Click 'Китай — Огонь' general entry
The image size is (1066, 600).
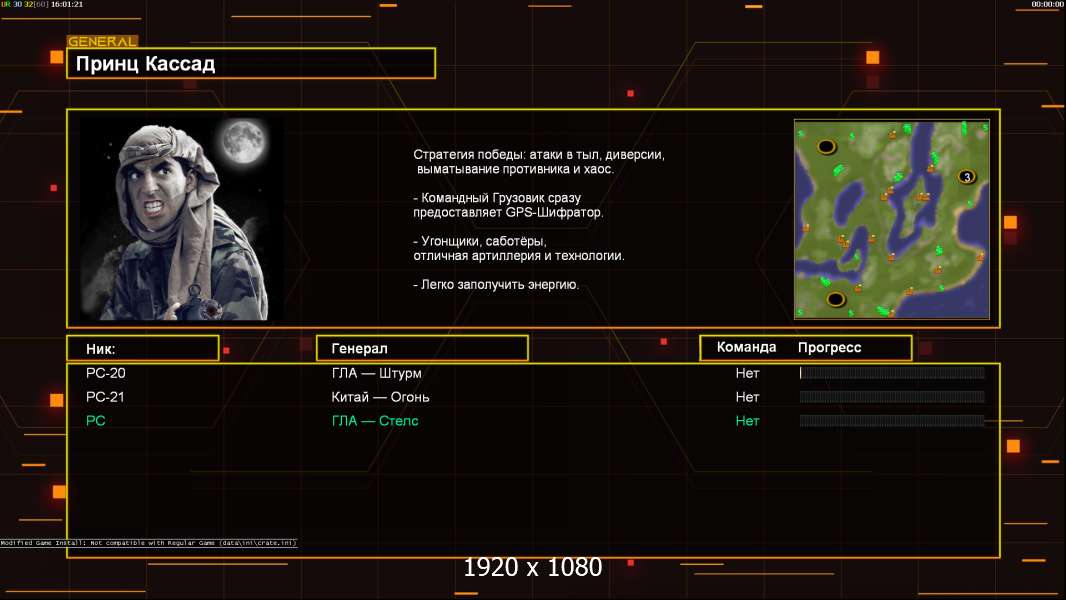[380, 397]
